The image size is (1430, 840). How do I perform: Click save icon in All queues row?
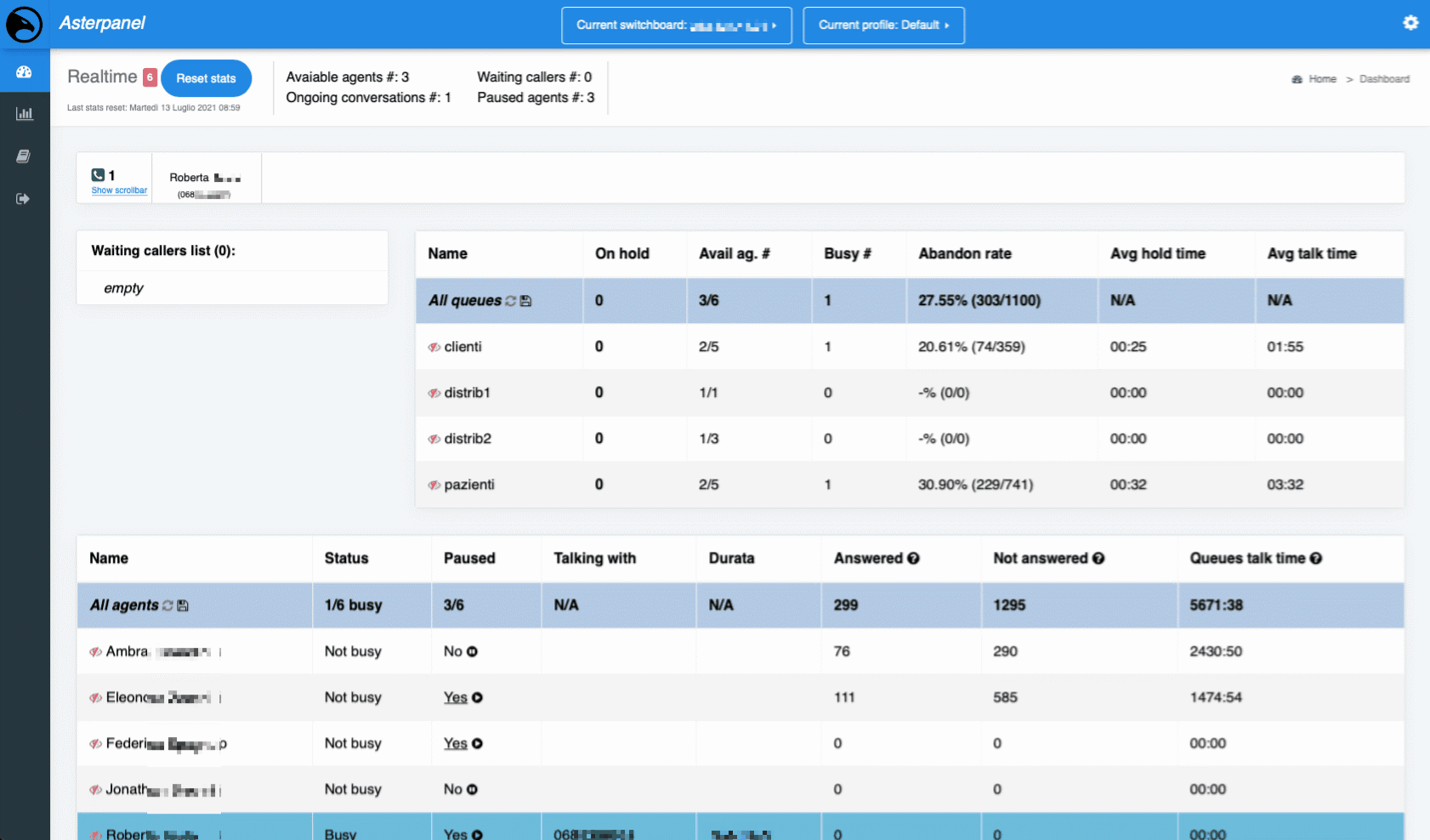[x=525, y=301]
